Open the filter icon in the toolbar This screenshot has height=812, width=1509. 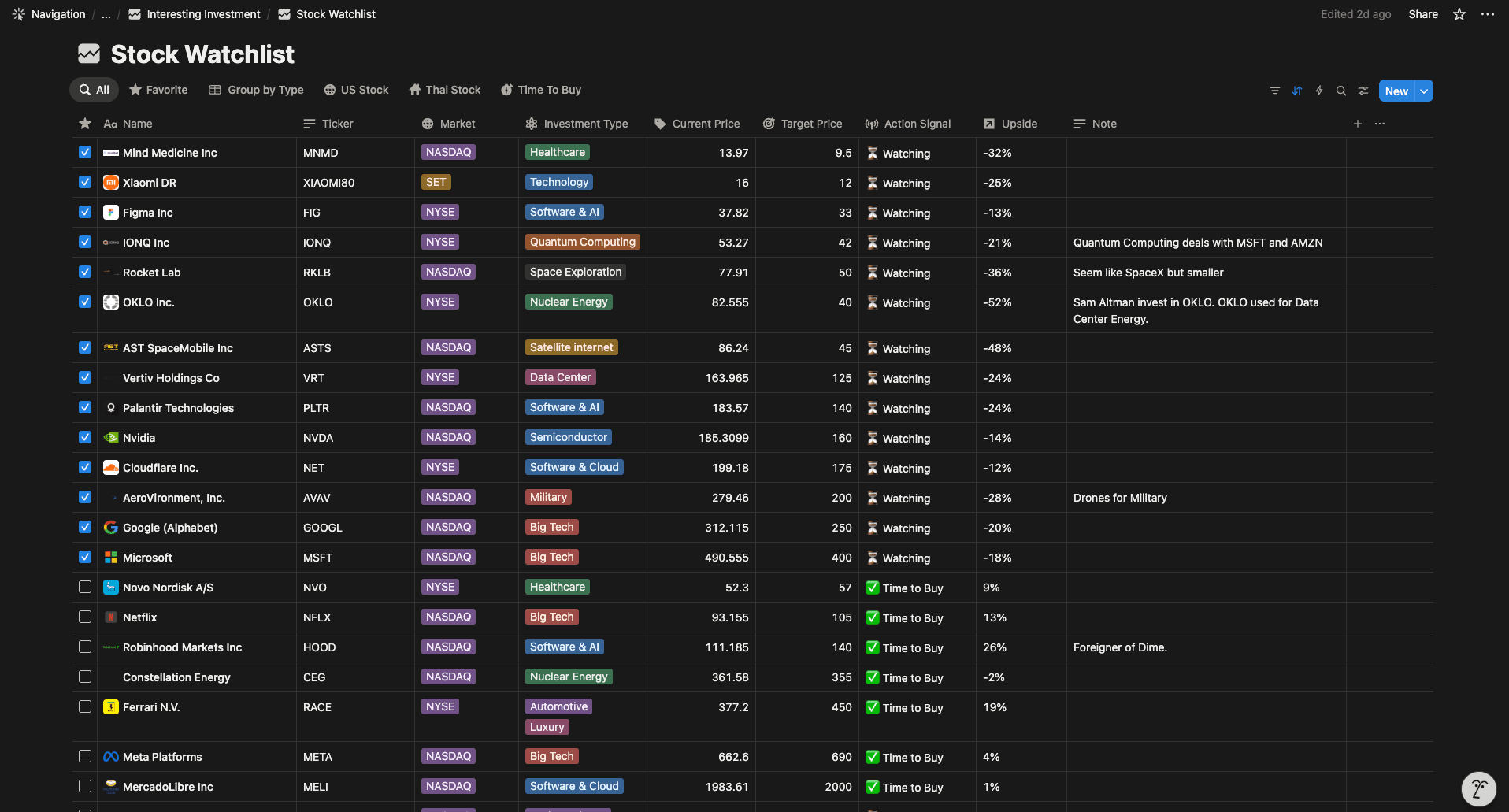(1274, 91)
